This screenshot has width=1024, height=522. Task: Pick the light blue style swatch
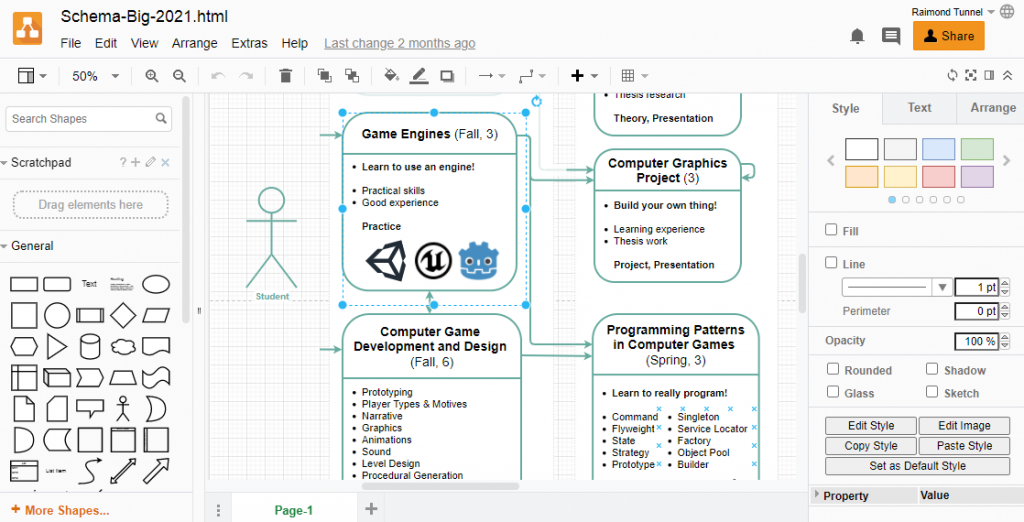(x=938, y=149)
